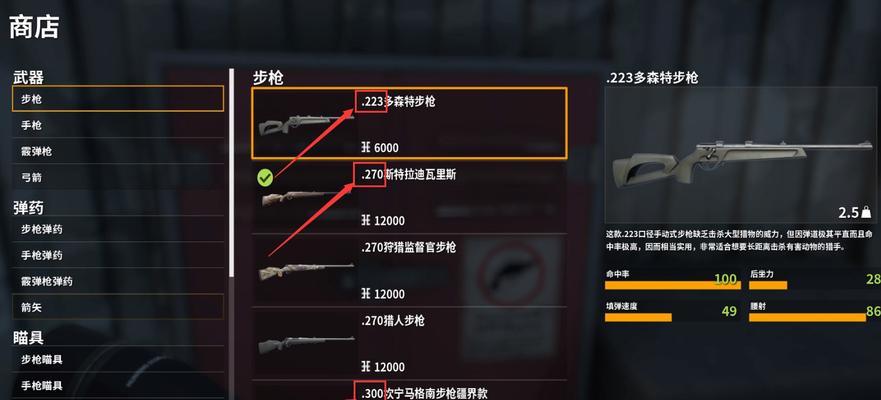Click the 腰射 hip-fire stat bar
The image size is (881, 400).
point(807,317)
